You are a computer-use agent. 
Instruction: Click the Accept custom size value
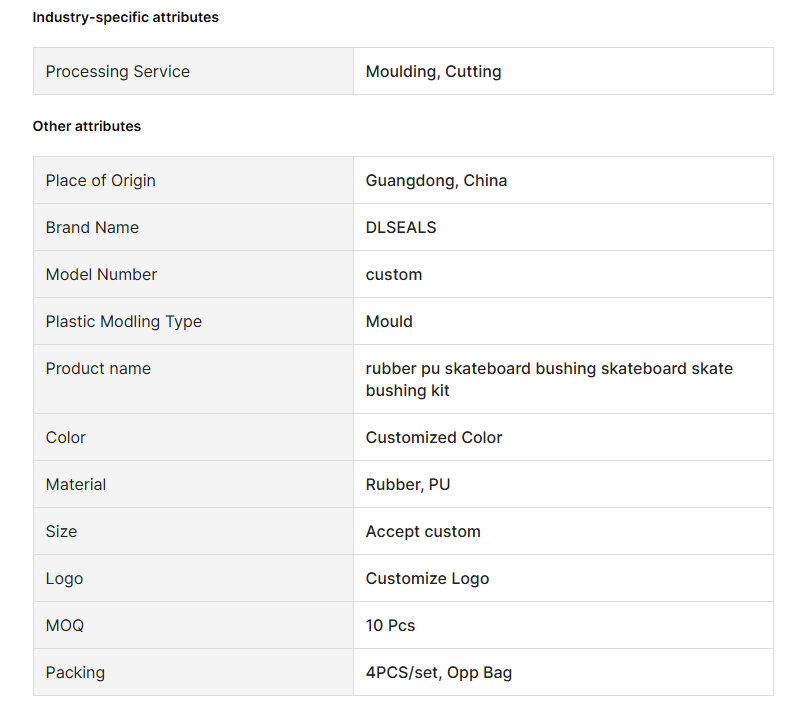click(x=423, y=531)
